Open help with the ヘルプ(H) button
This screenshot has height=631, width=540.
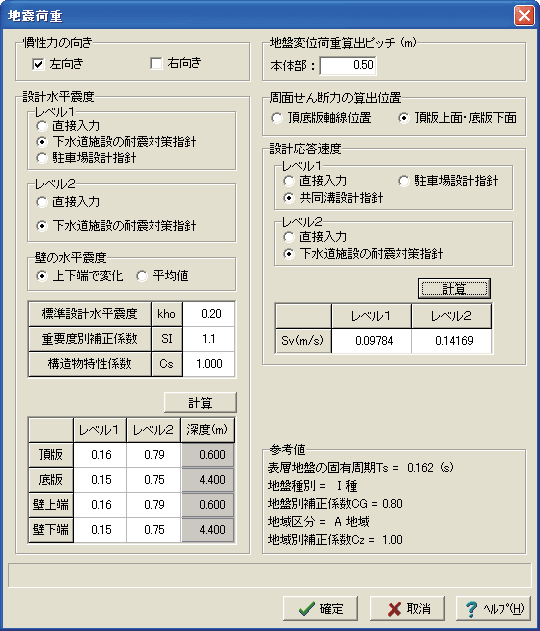(493, 608)
